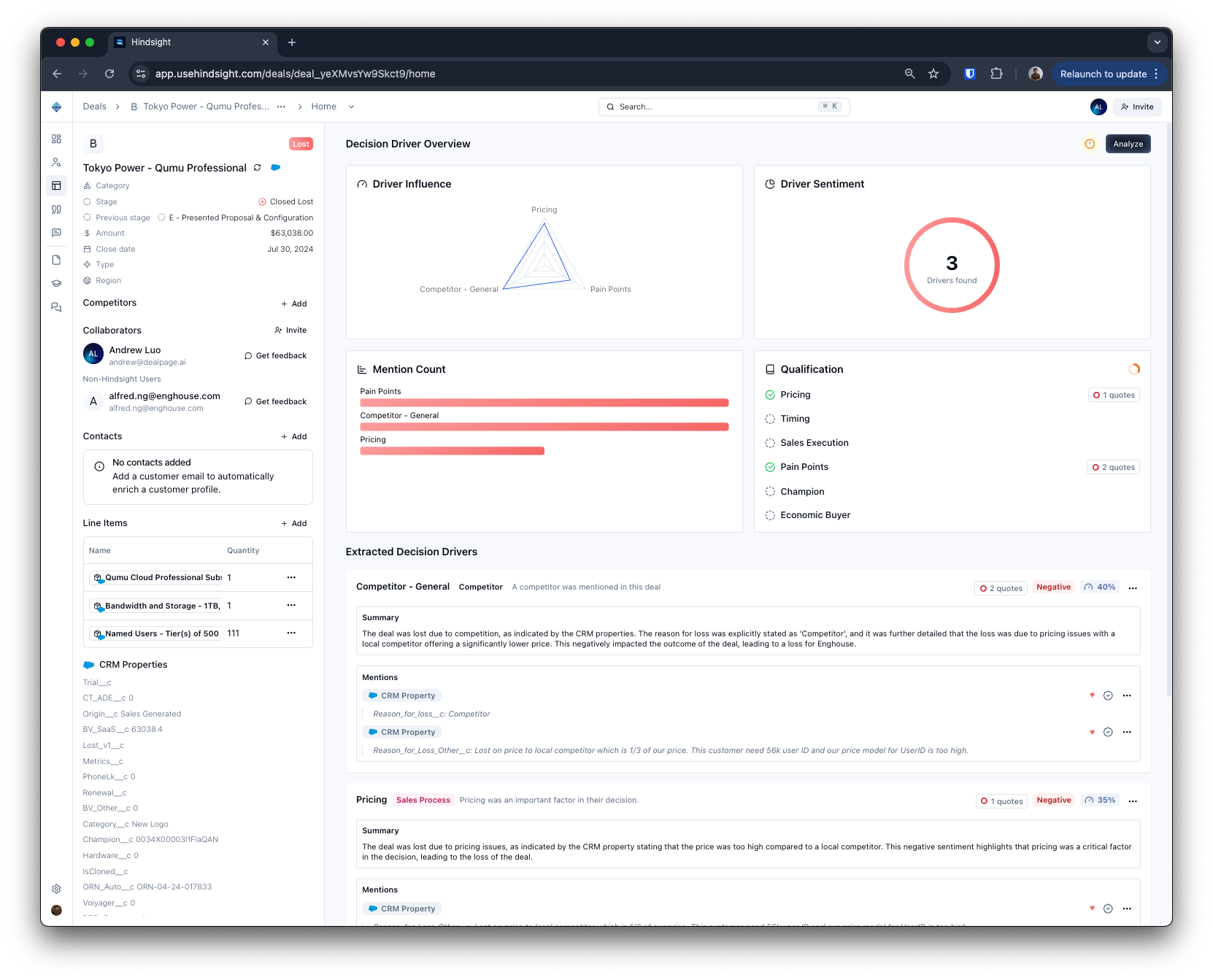Go to Deals breadcrumb
This screenshot has height=980, width=1213.
pyautogui.click(x=95, y=107)
